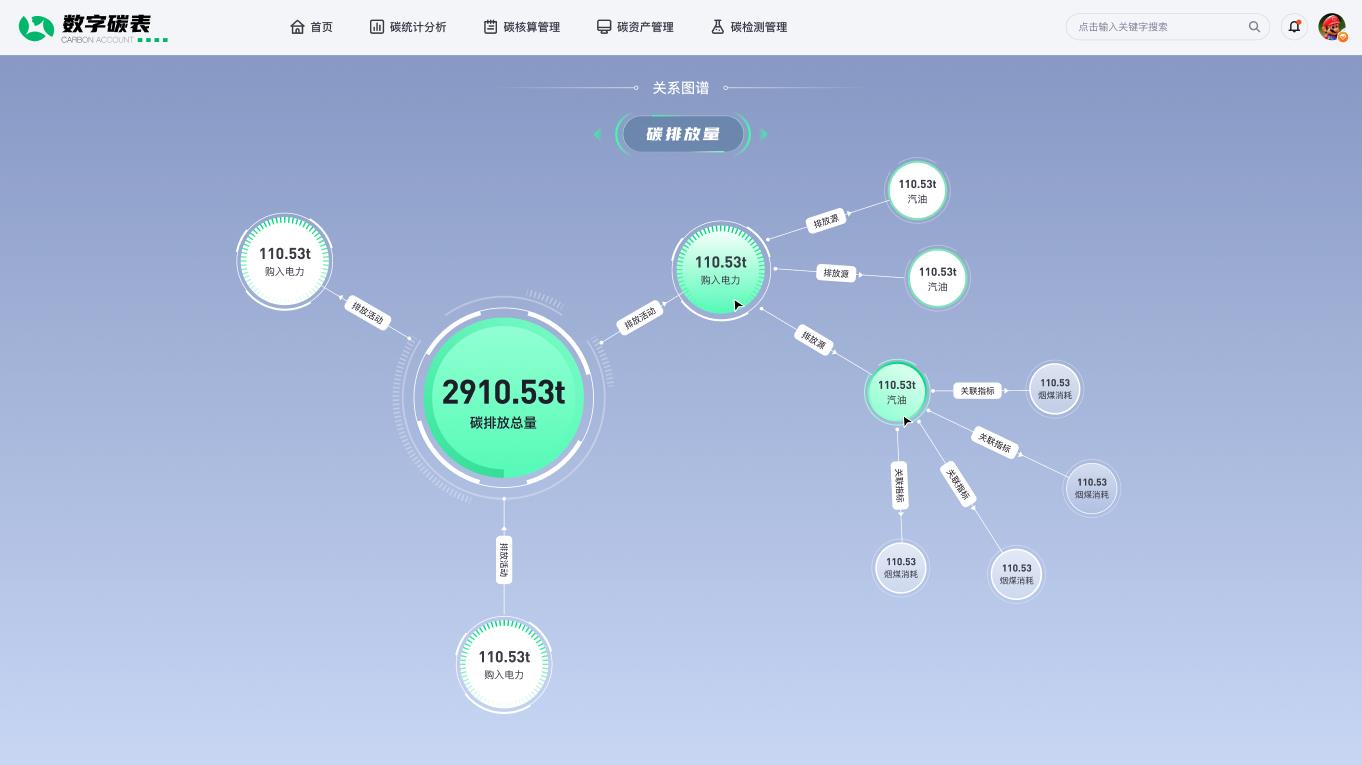Viewport: 1362px width, 765px height.
Task: Select the green highlighted 购入电力 node
Action: coord(720,270)
